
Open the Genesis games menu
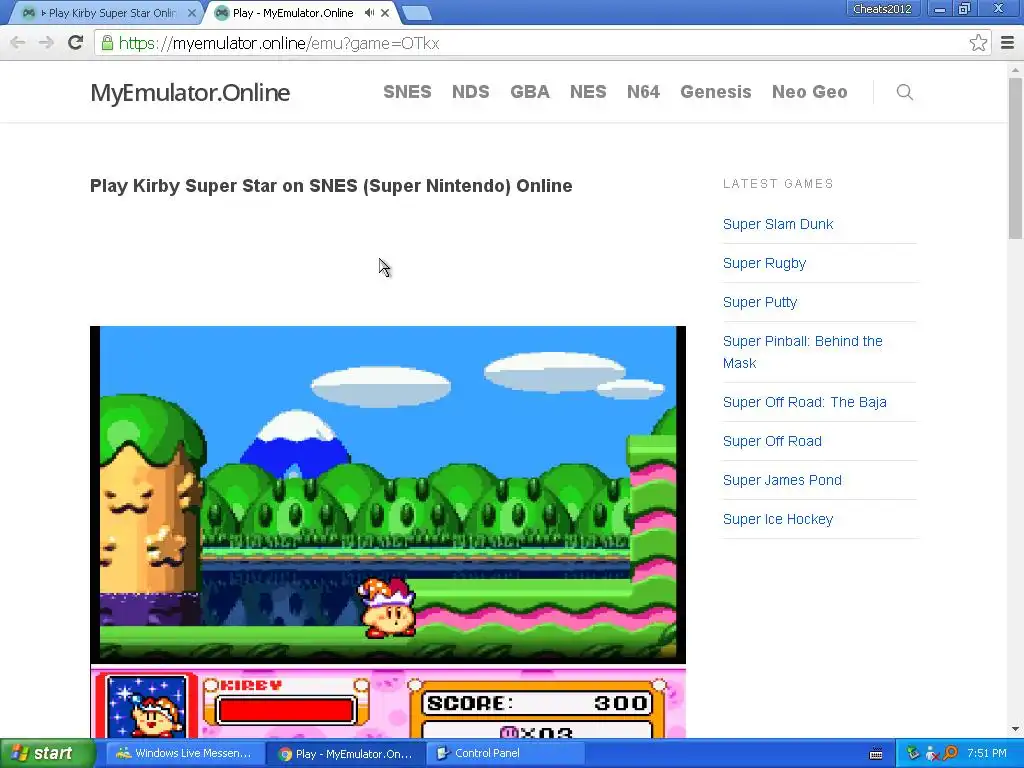[x=716, y=92]
